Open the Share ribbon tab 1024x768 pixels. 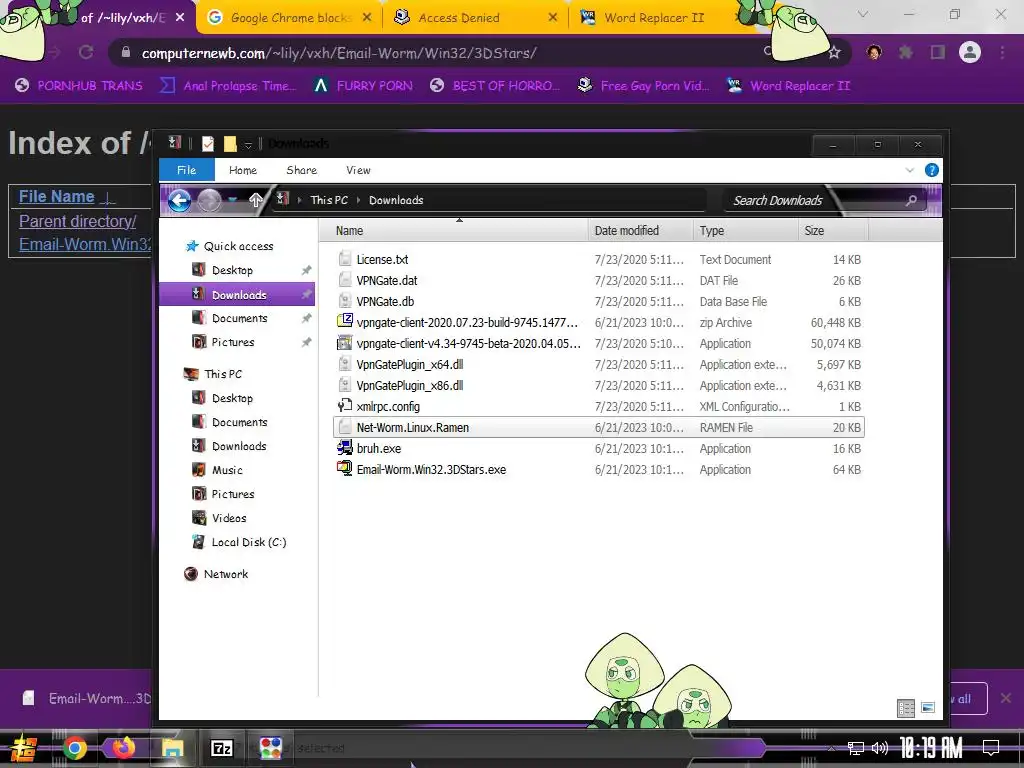[302, 170]
